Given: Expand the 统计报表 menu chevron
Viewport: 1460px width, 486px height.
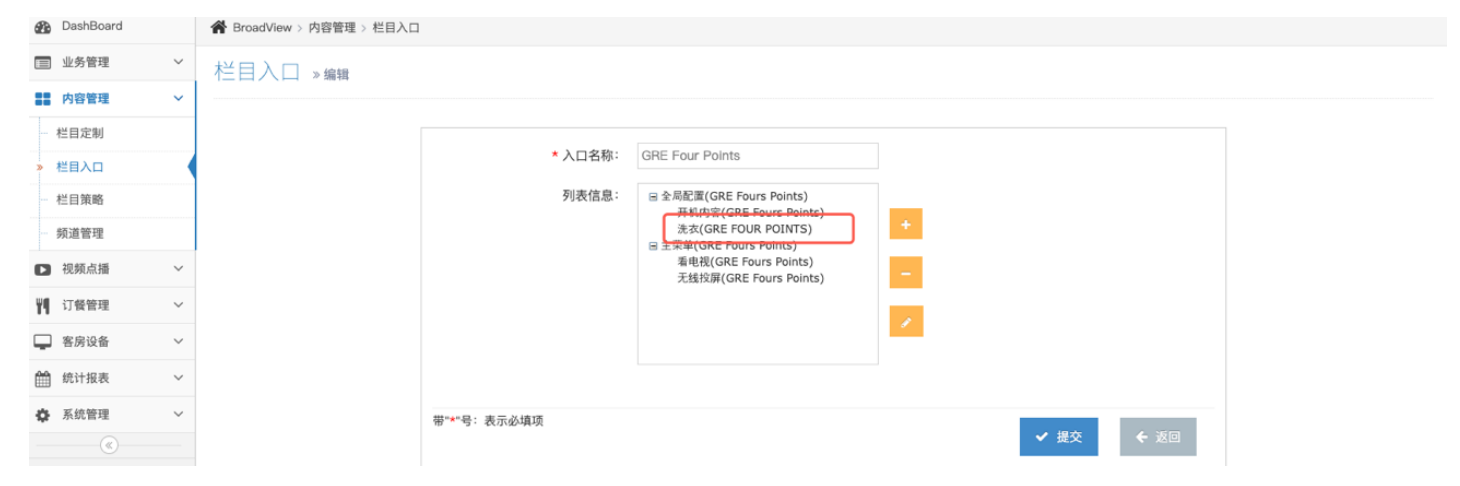Looking at the screenshot, I should pos(178,378).
